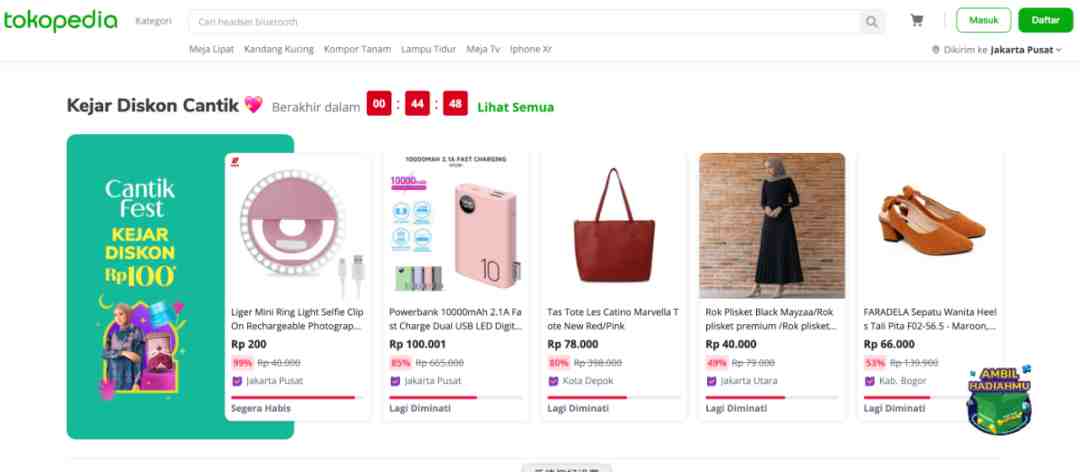Focus the Cari headset bluetooth search field
This screenshot has width=1080, height=472.
click(x=523, y=22)
